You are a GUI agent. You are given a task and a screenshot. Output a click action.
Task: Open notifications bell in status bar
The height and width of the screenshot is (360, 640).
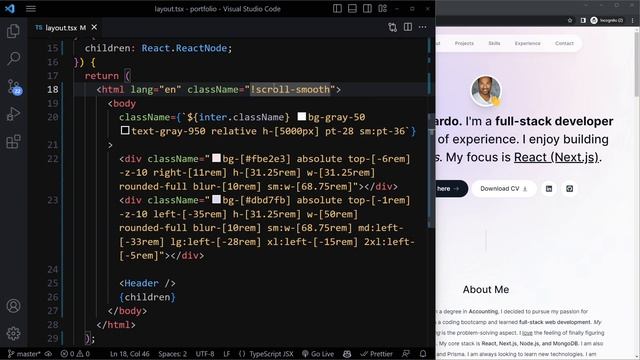tap(423, 354)
